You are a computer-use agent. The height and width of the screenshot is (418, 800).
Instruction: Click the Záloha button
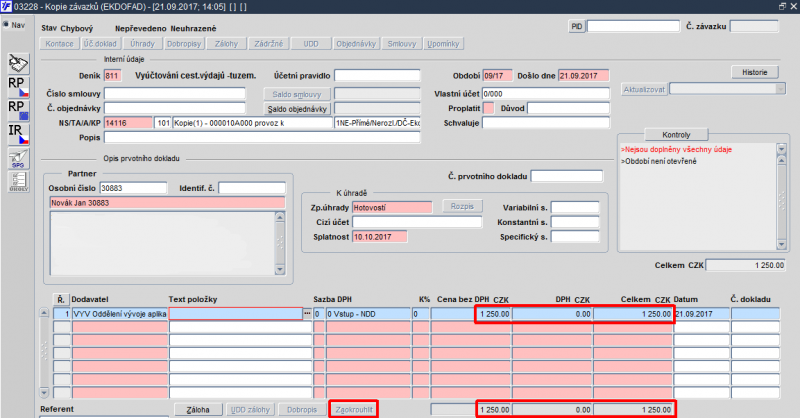198,409
